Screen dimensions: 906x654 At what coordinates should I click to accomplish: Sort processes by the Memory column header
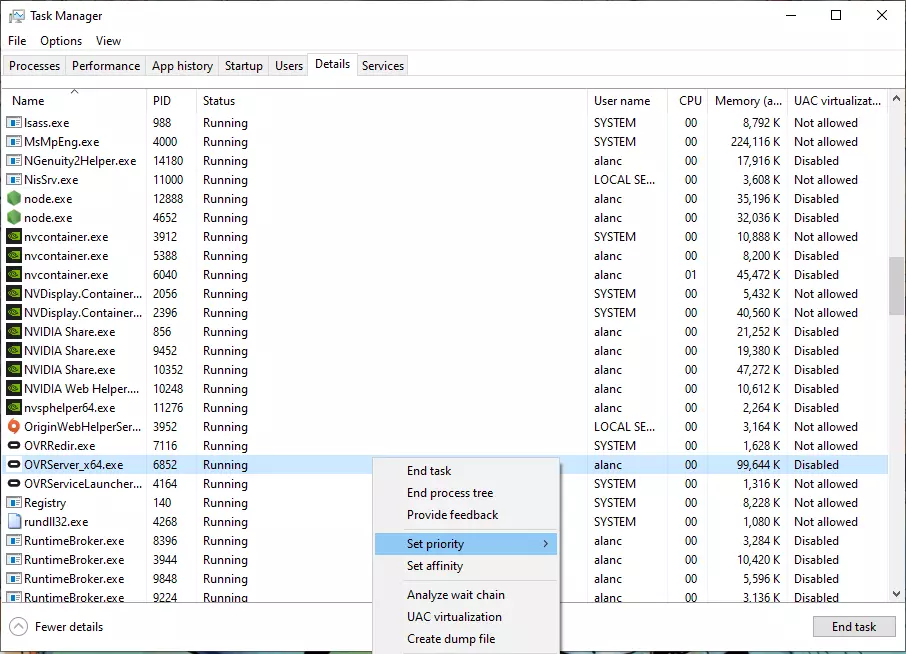coord(748,101)
